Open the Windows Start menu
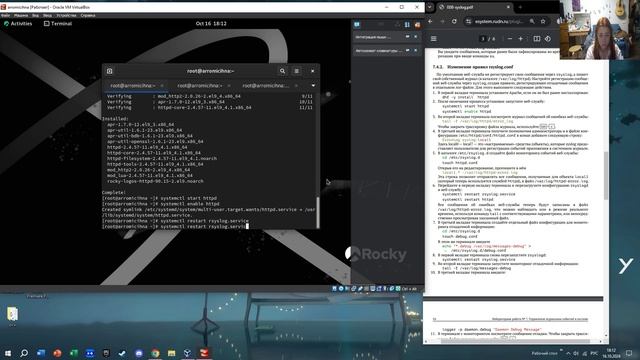Image resolution: width=640 pixels, height=360 pixels. (8, 353)
